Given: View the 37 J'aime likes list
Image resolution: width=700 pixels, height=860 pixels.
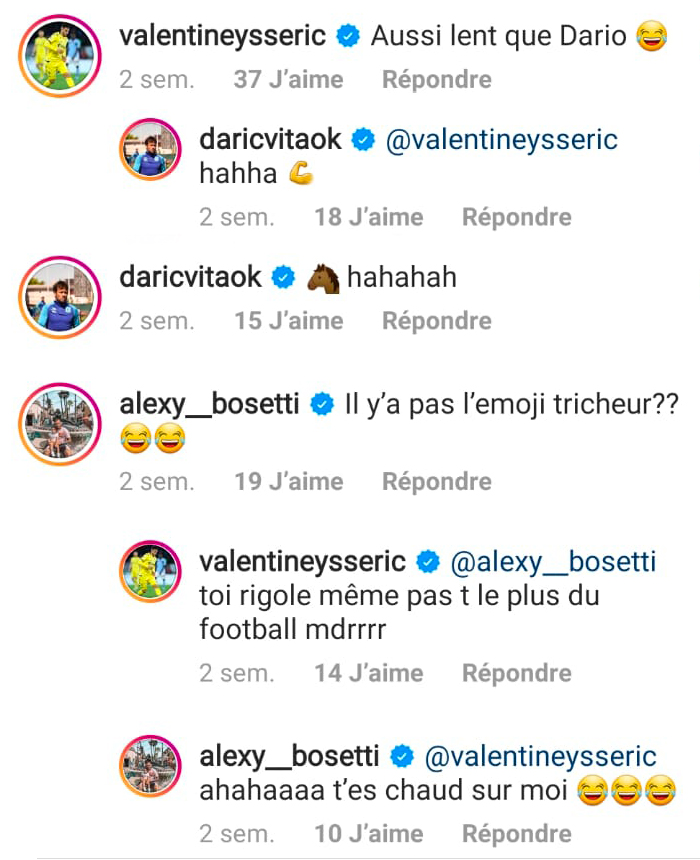Looking at the screenshot, I should pos(288,79).
